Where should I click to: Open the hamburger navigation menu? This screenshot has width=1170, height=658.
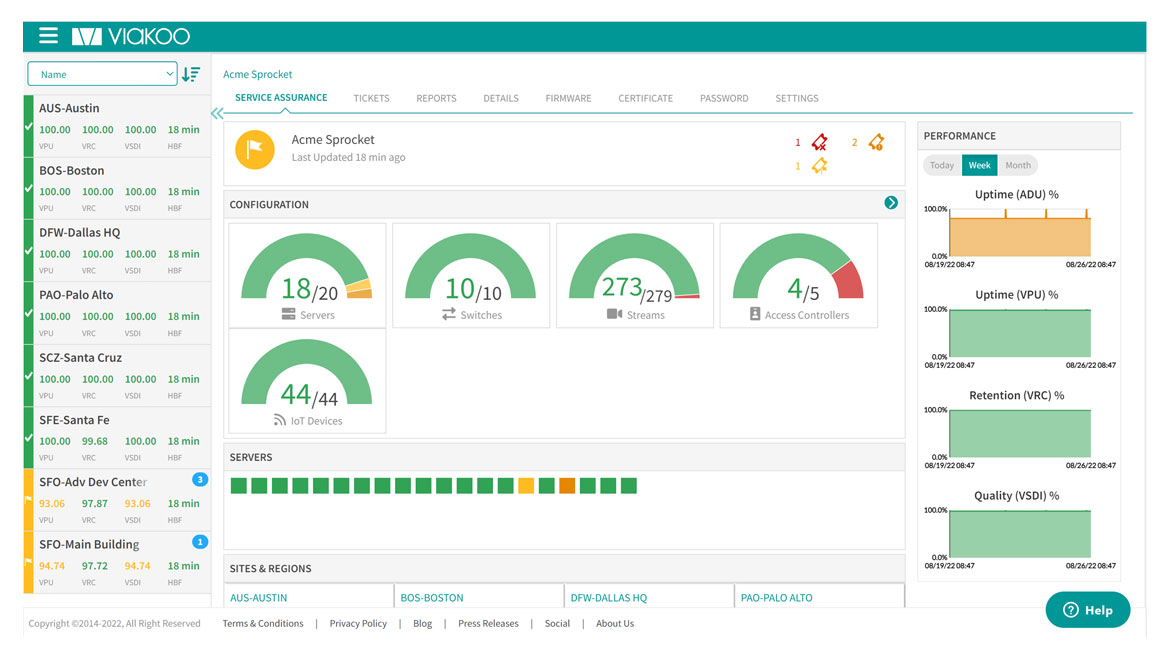[x=48, y=36]
